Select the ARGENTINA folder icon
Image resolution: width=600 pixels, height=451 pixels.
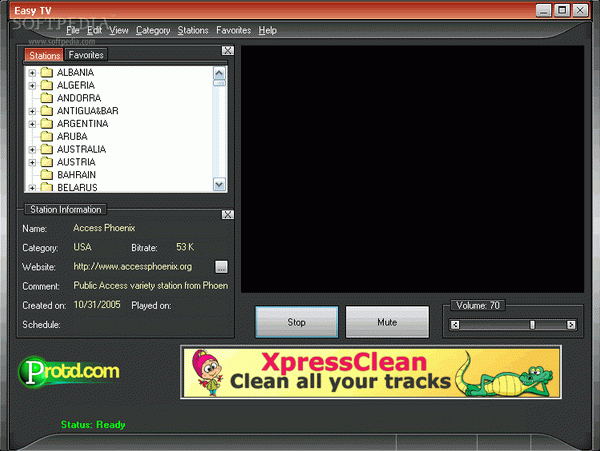[x=47, y=123]
